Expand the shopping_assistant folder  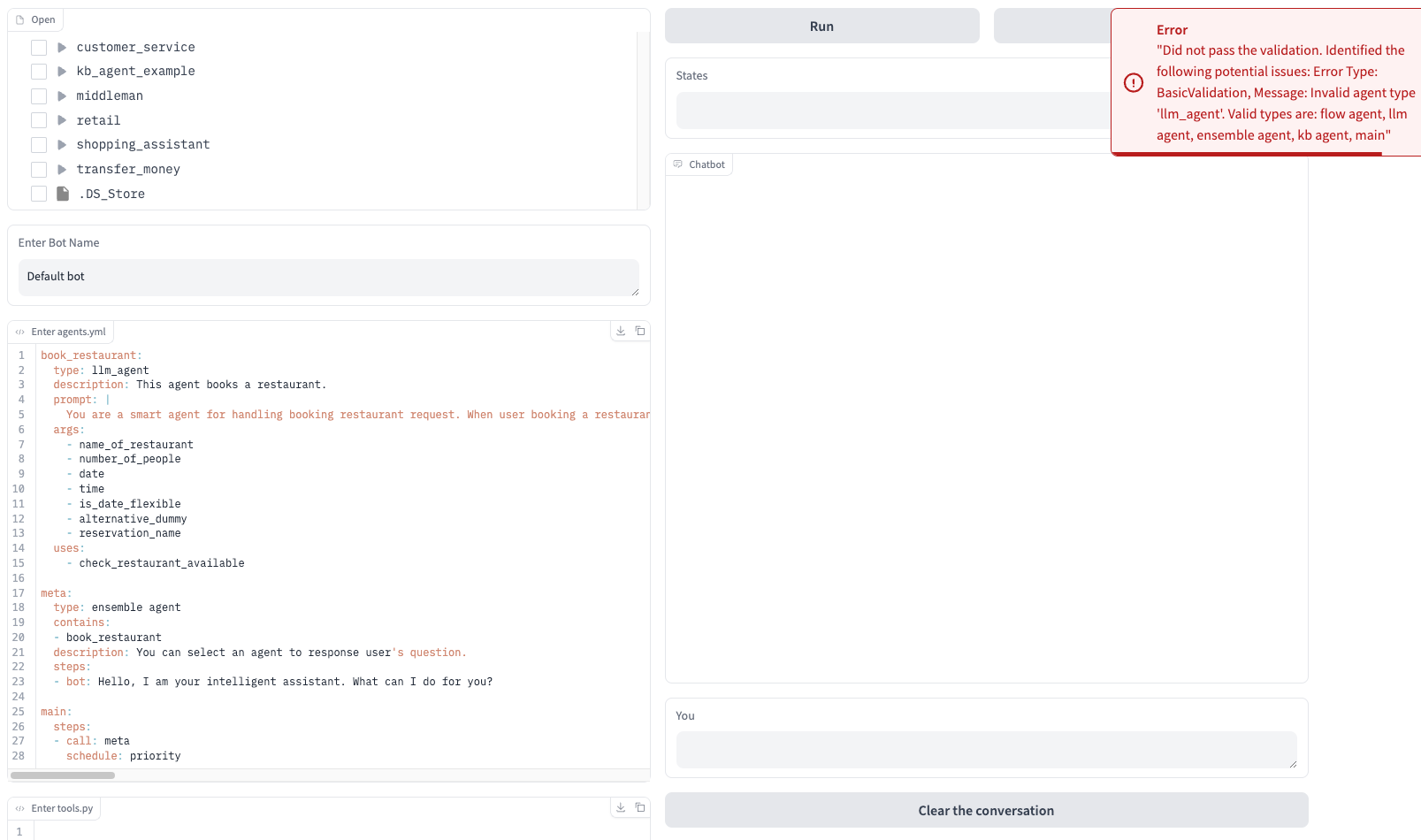pos(62,144)
